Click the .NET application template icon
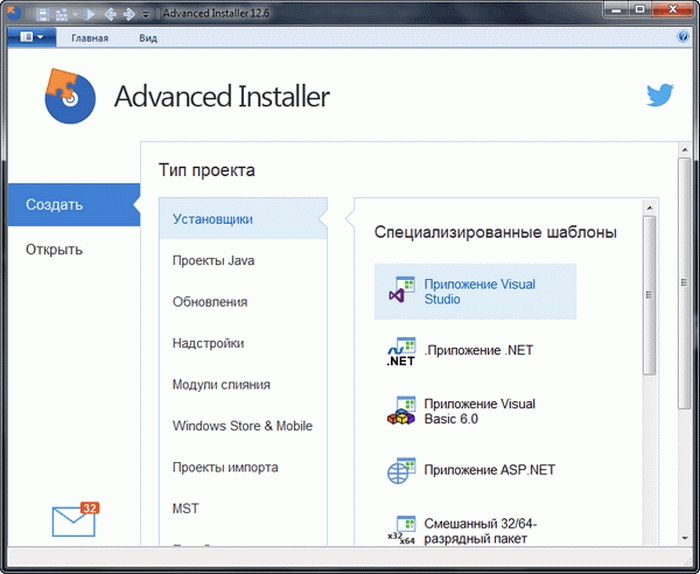Screen dimensions: 700x574 click(401, 351)
